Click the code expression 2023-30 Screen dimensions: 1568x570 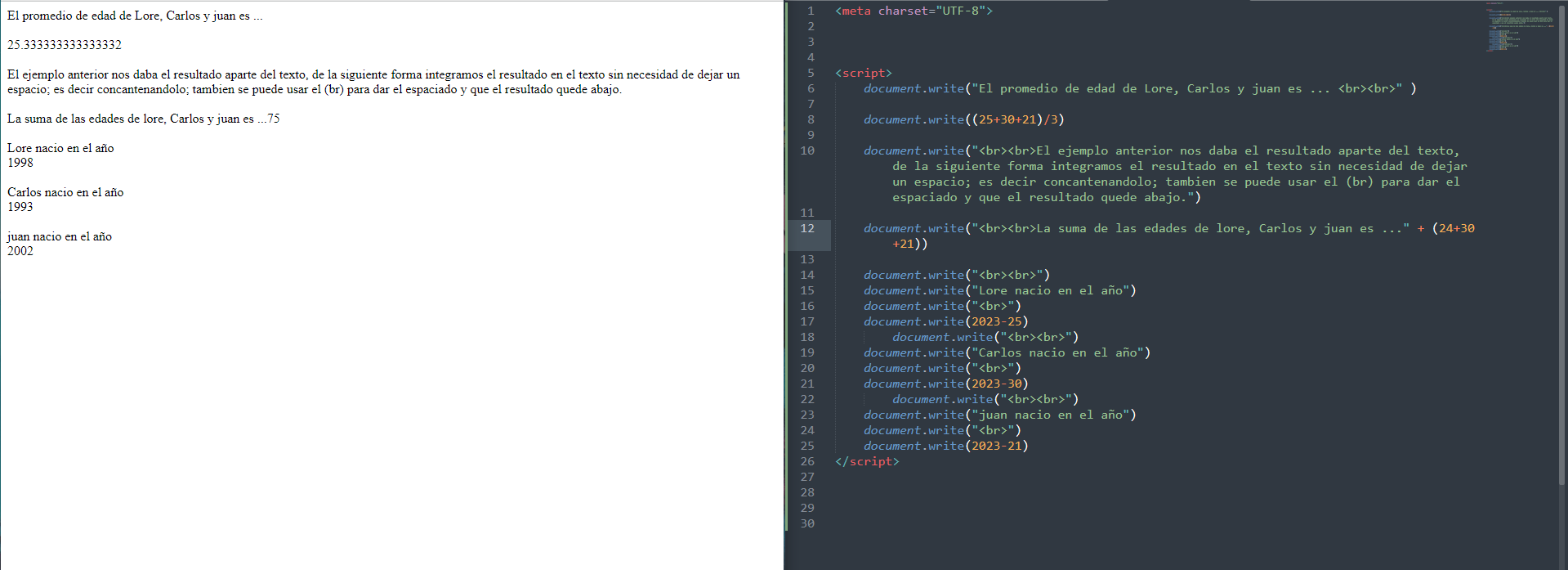(x=996, y=384)
